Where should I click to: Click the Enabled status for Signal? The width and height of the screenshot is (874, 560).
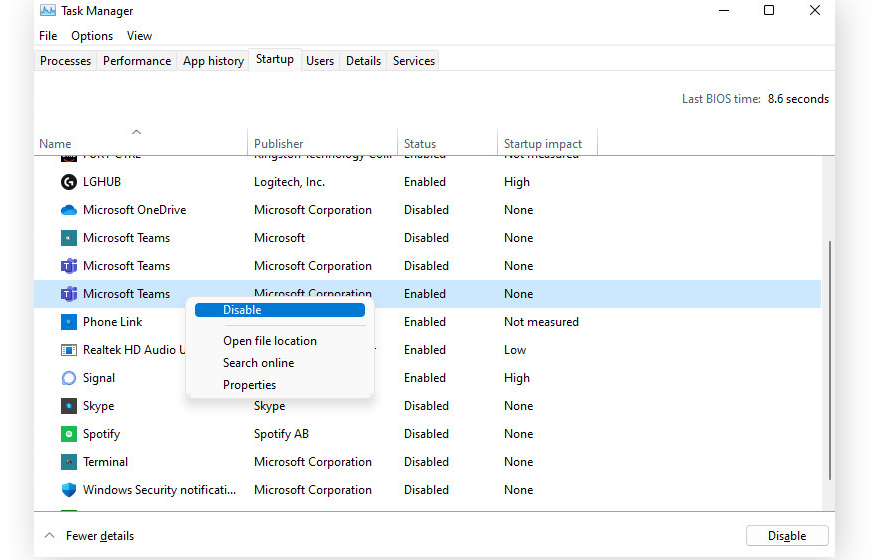(x=425, y=378)
